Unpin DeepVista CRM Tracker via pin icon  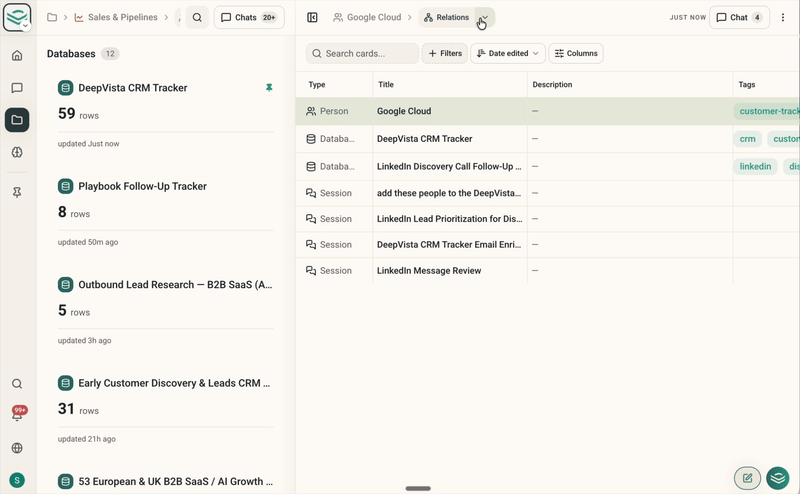pos(269,88)
